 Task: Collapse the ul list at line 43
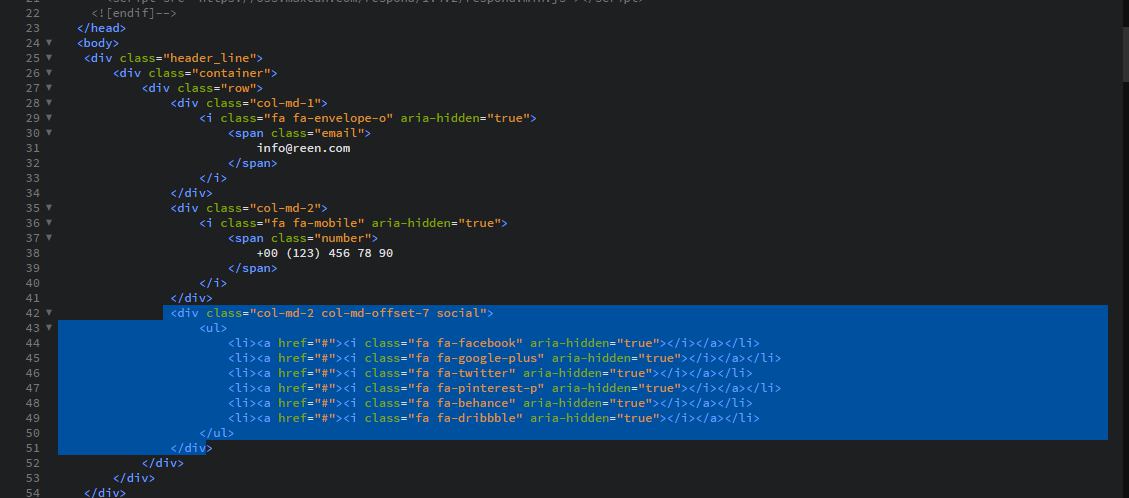pos(49,327)
